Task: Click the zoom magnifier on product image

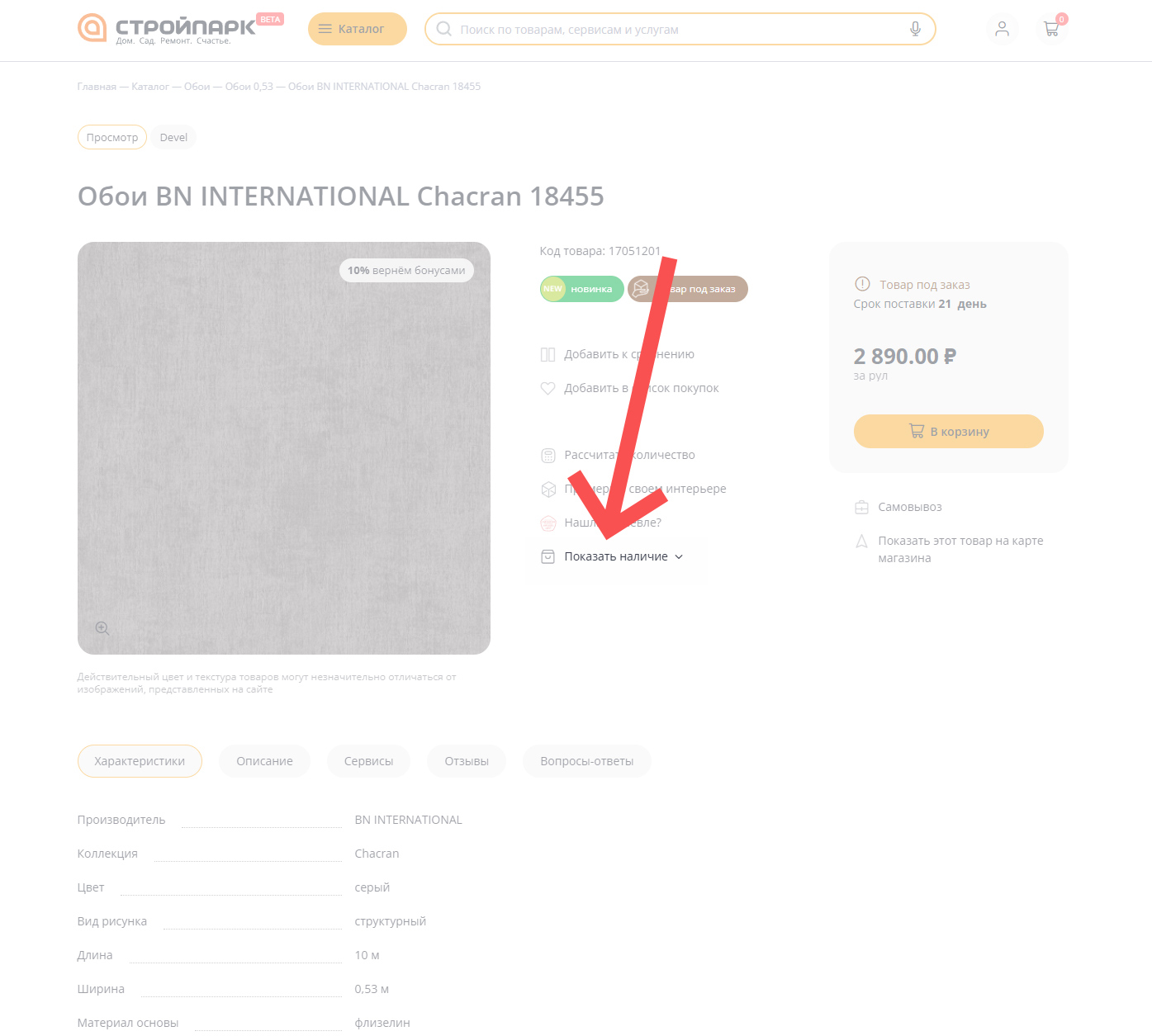Action: pyautogui.click(x=102, y=629)
